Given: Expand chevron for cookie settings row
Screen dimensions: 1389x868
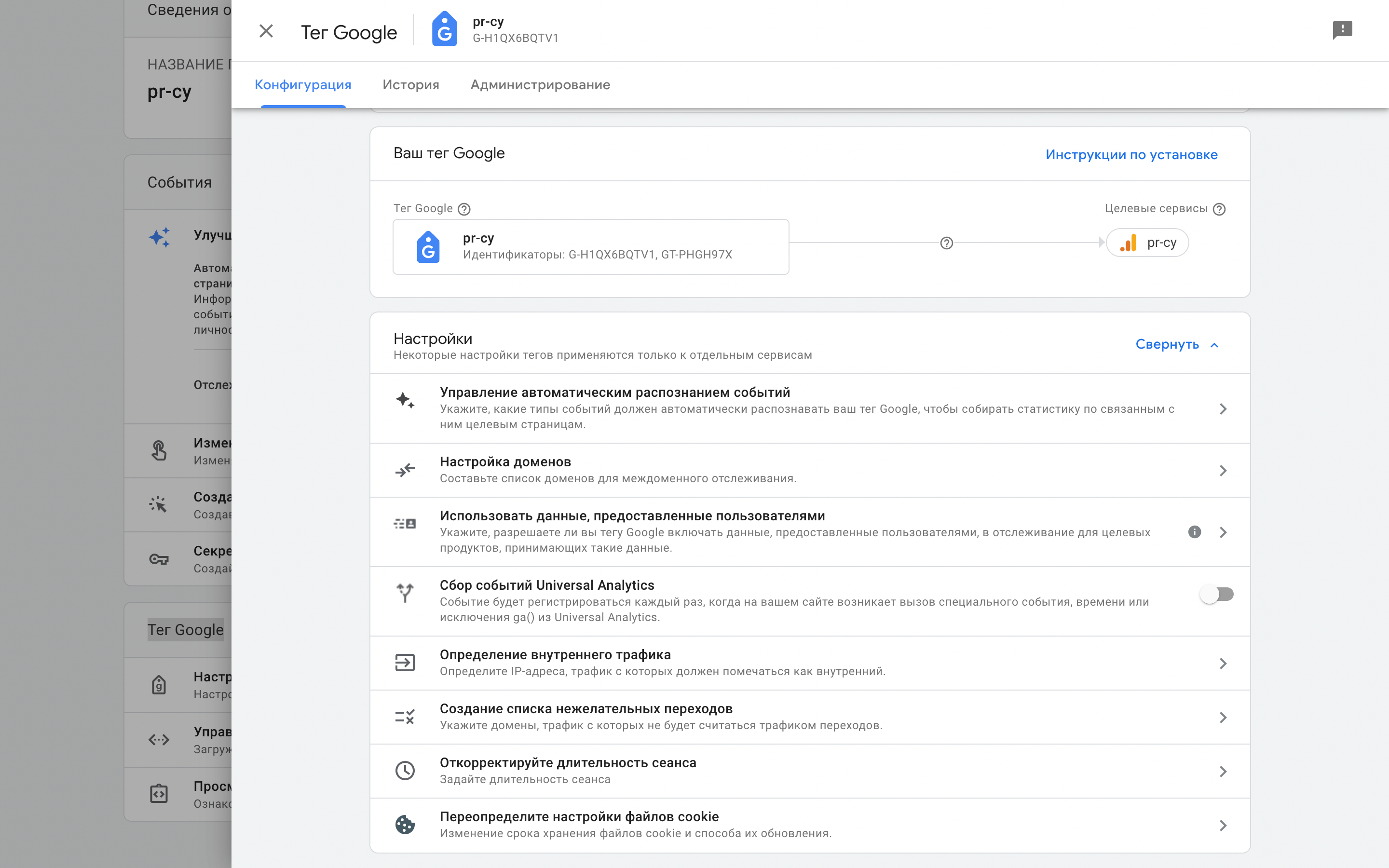Looking at the screenshot, I should pos(1223,825).
